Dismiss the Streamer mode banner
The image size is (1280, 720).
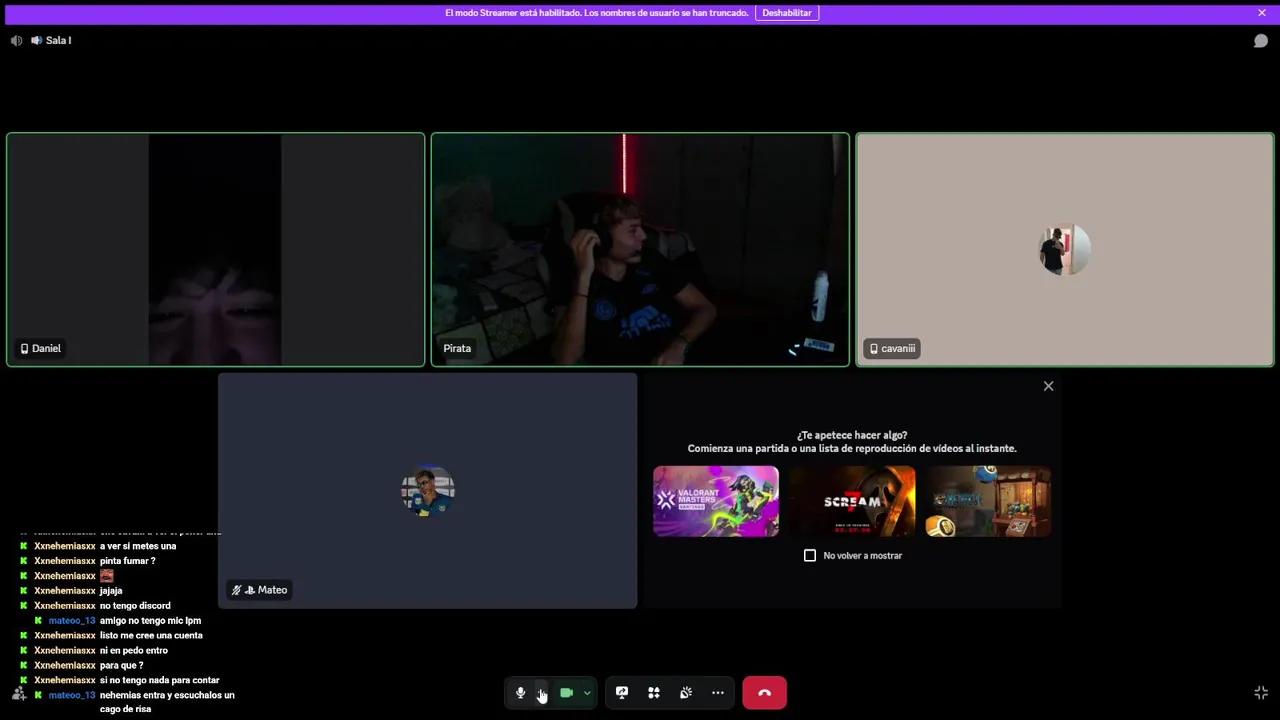[1262, 13]
